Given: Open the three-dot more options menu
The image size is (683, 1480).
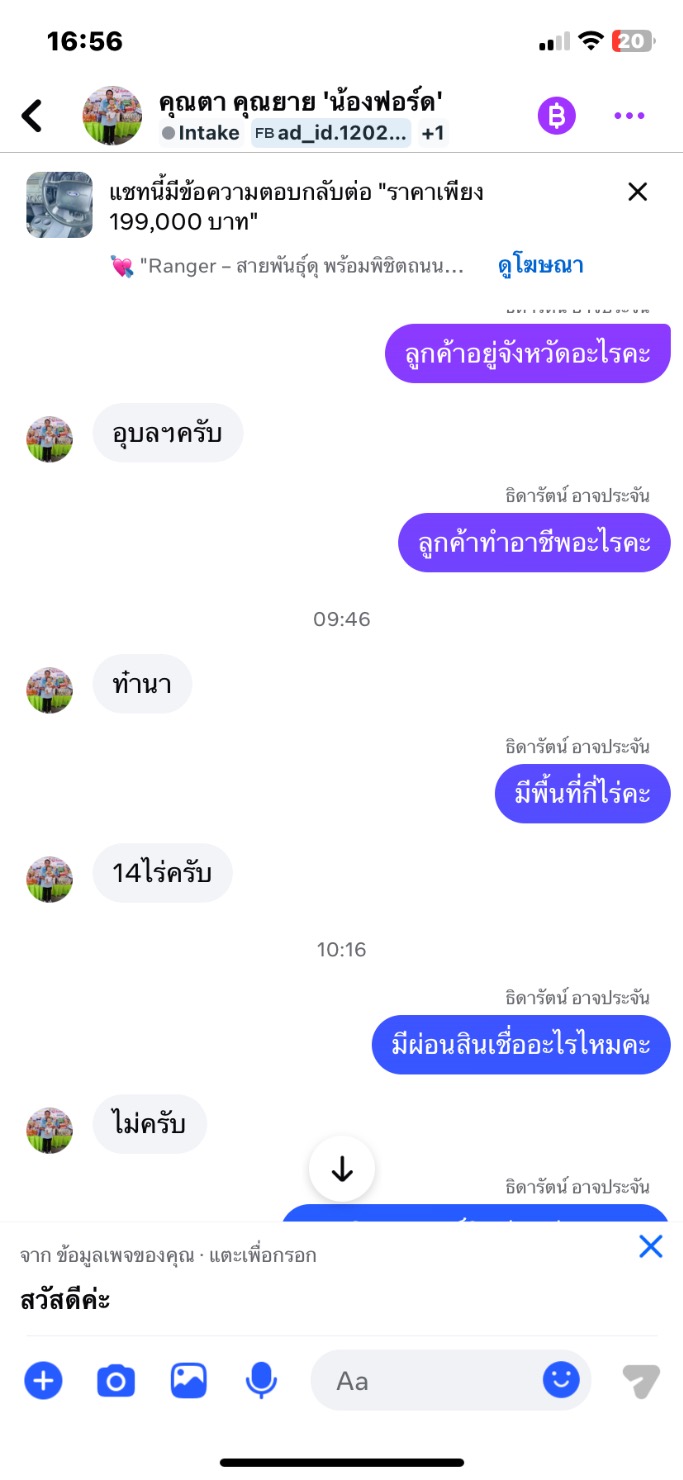Looking at the screenshot, I should (x=629, y=116).
